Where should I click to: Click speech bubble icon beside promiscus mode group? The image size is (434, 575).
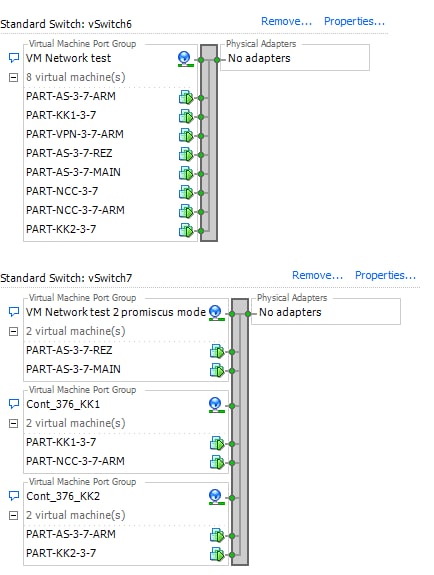14,312
